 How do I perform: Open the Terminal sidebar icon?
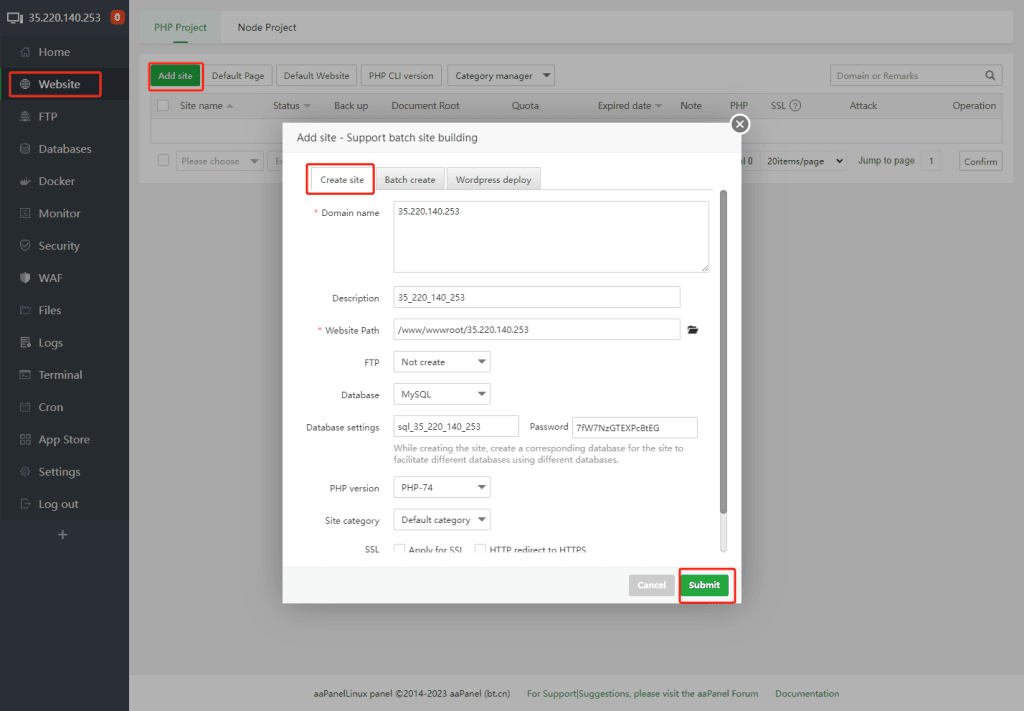pos(25,375)
